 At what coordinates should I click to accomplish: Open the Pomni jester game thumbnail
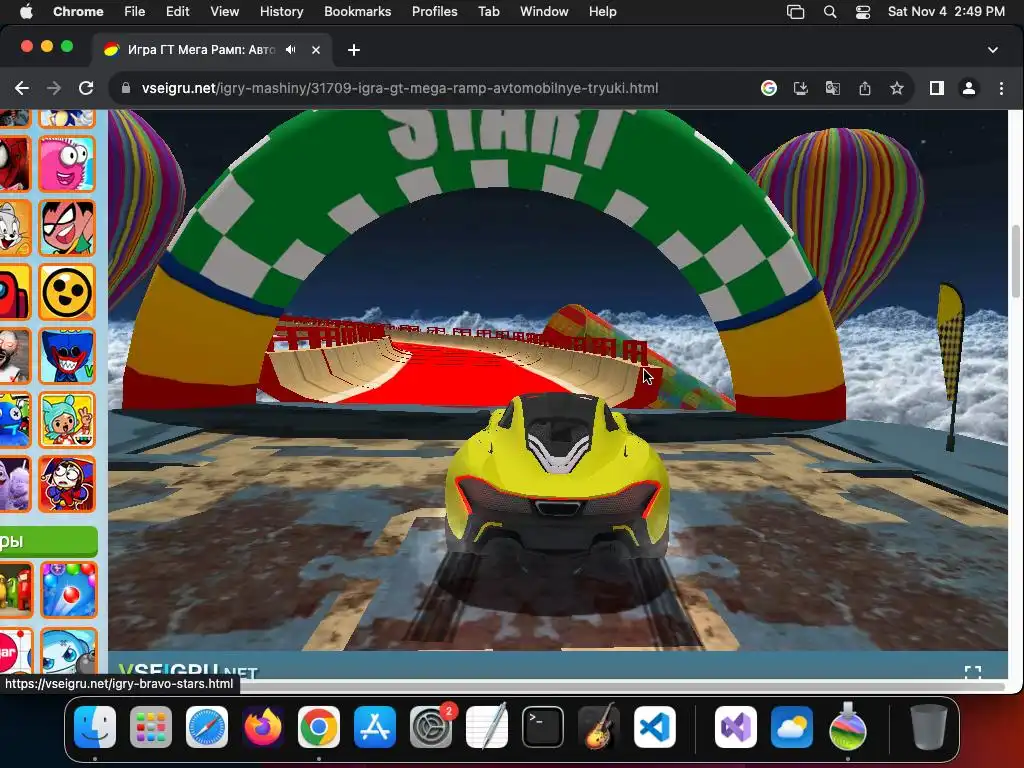pos(67,484)
